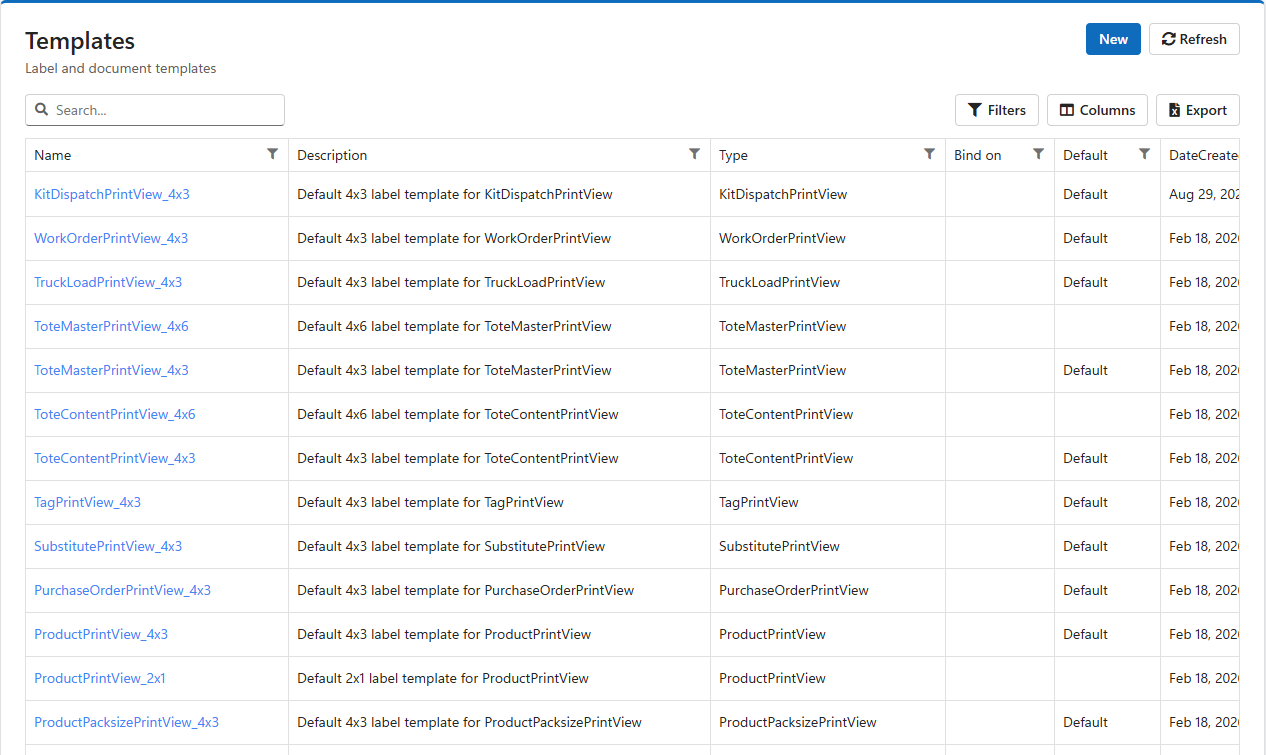Refresh the templates list
Viewport: 1266px width, 755px height.
point(1194,39)
